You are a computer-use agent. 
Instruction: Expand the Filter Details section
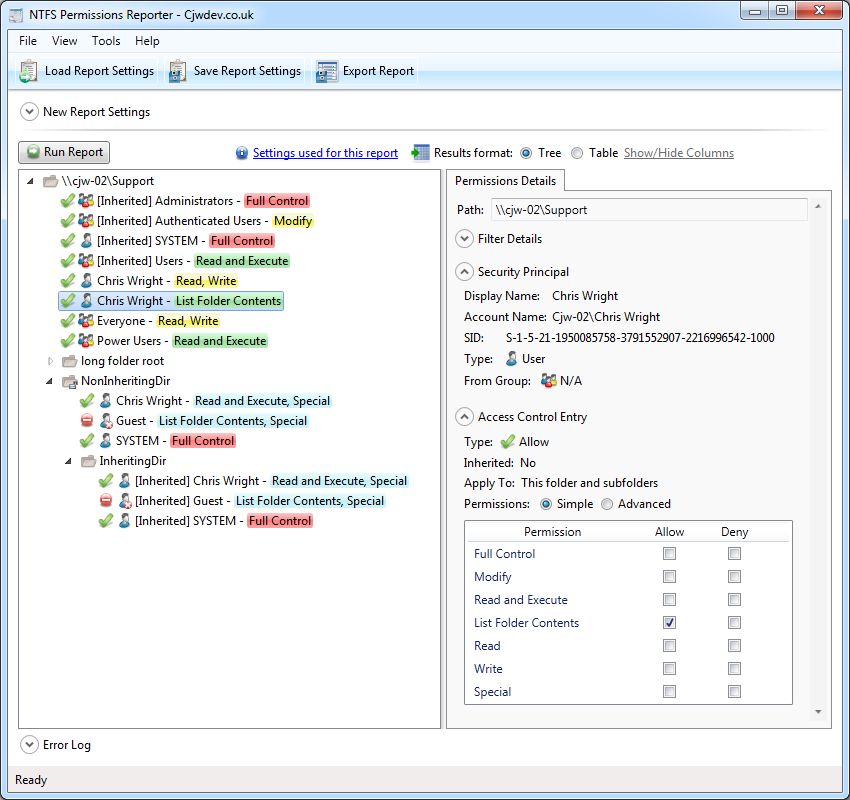point(464,239)
